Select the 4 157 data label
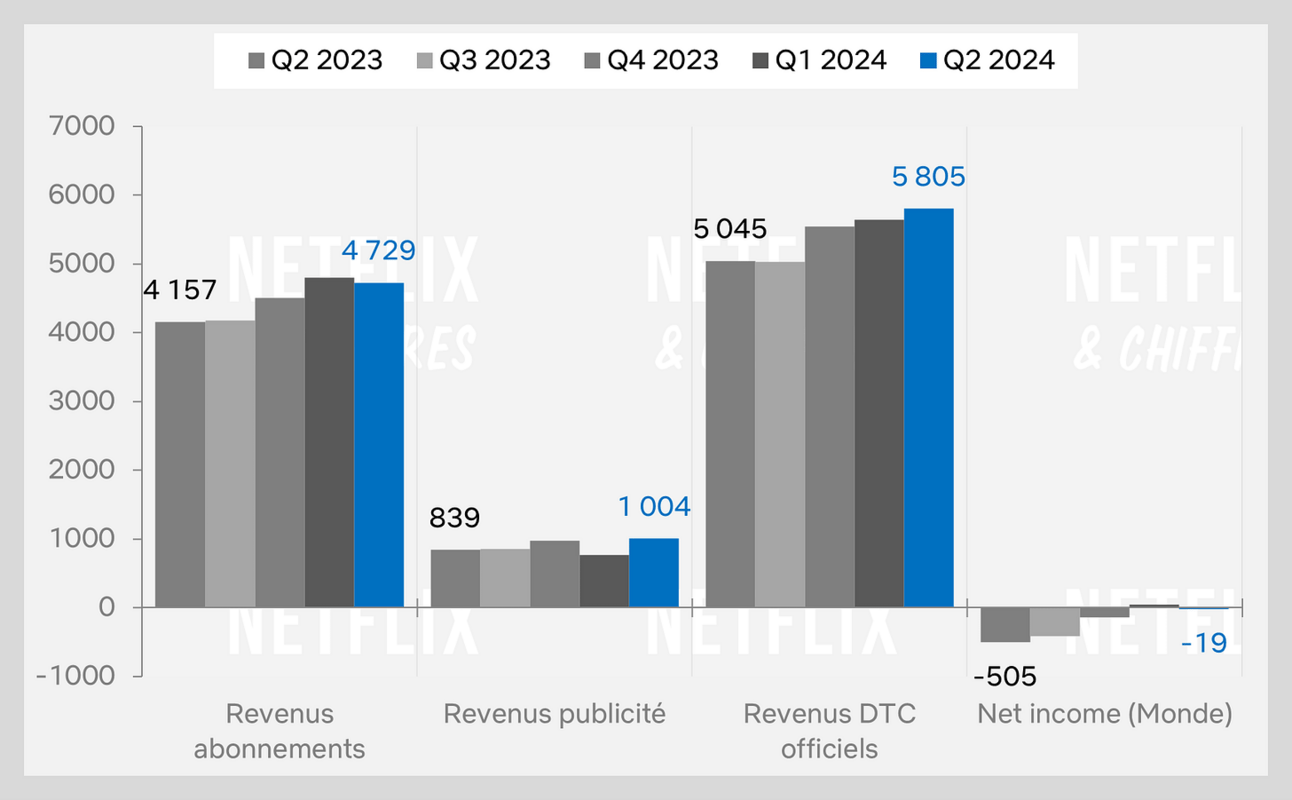The width and height of the screenshot is (1292, 800). (x=181, y=291)
